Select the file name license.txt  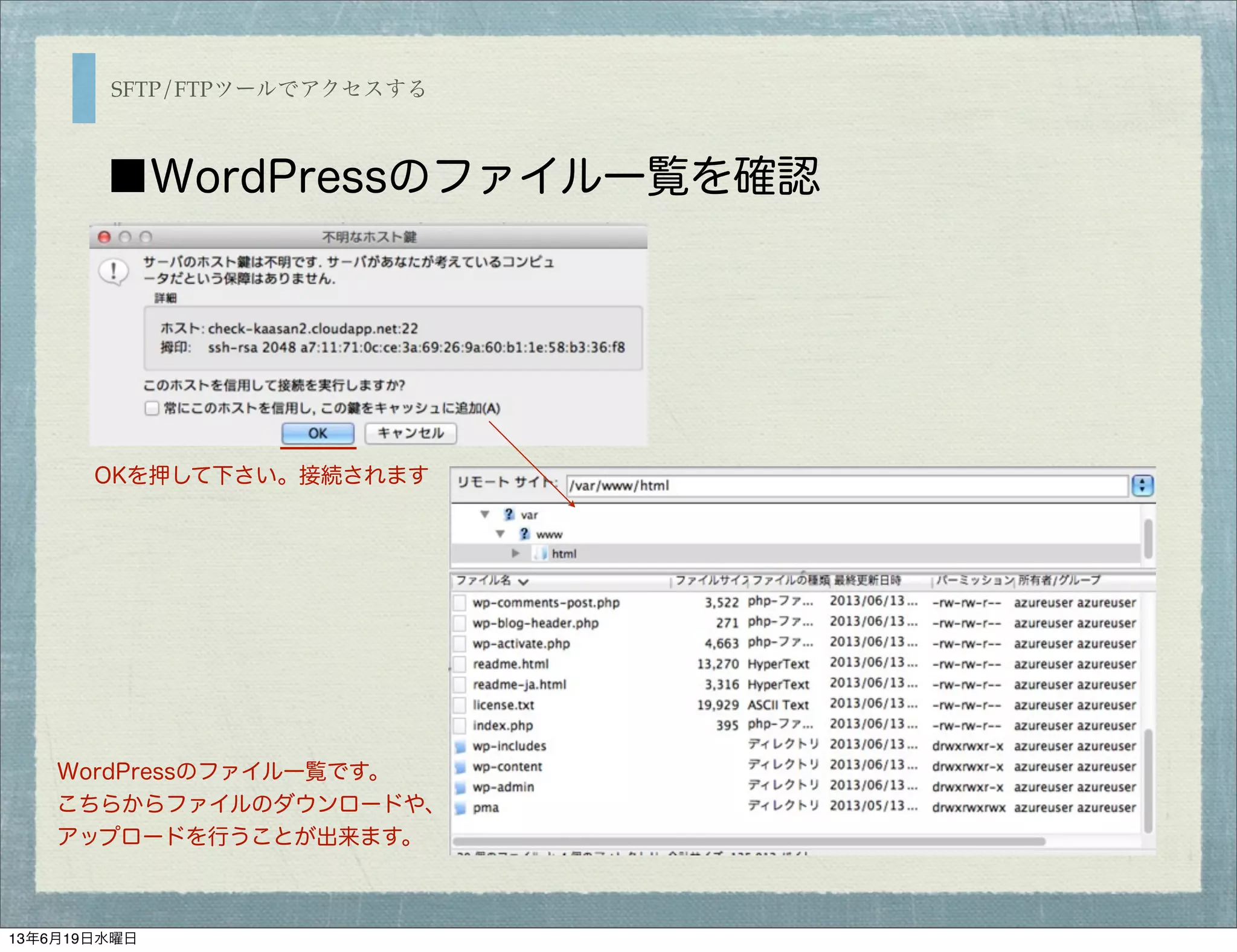point(503,705)
